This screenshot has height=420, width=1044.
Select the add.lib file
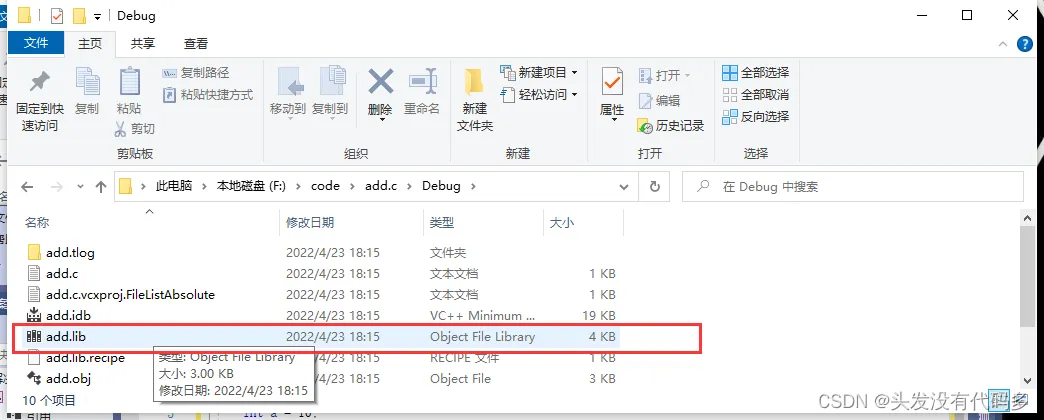pyautogui.click(x=320, y=337)
